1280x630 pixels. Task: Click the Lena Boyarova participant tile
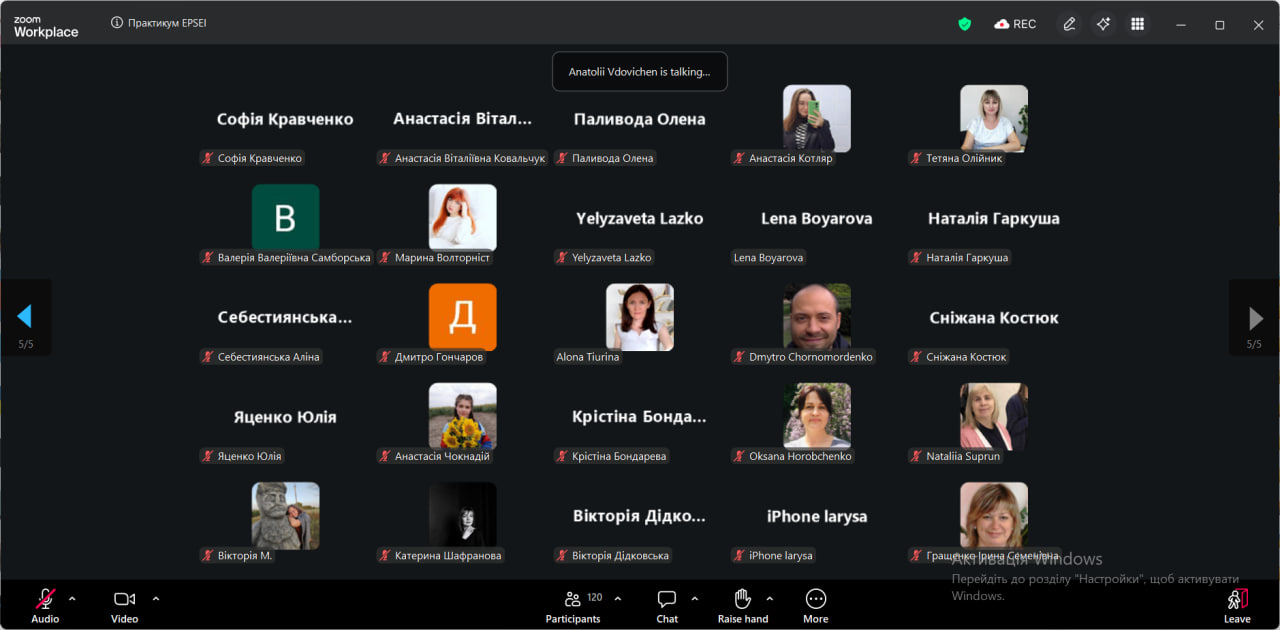point(816,218)
